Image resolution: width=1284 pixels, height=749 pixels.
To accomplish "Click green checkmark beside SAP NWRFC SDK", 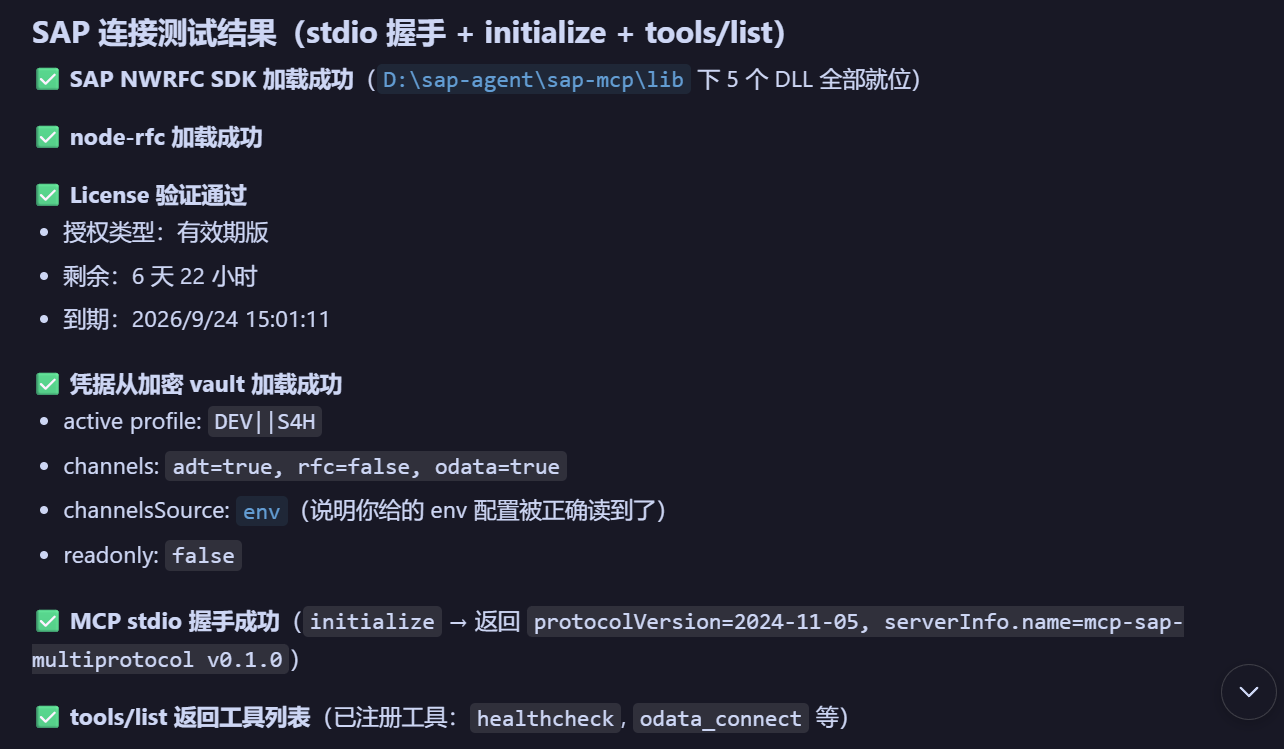I will pyautogui.click(x=47, y=79).
